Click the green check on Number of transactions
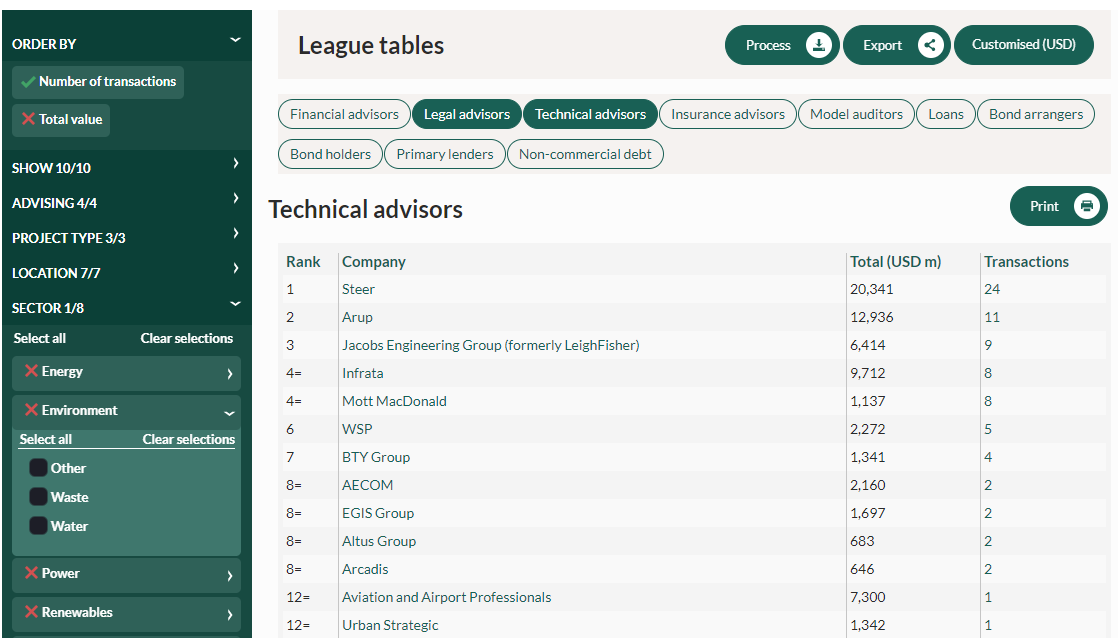1118x638 pixels. [x=28, y=82]
